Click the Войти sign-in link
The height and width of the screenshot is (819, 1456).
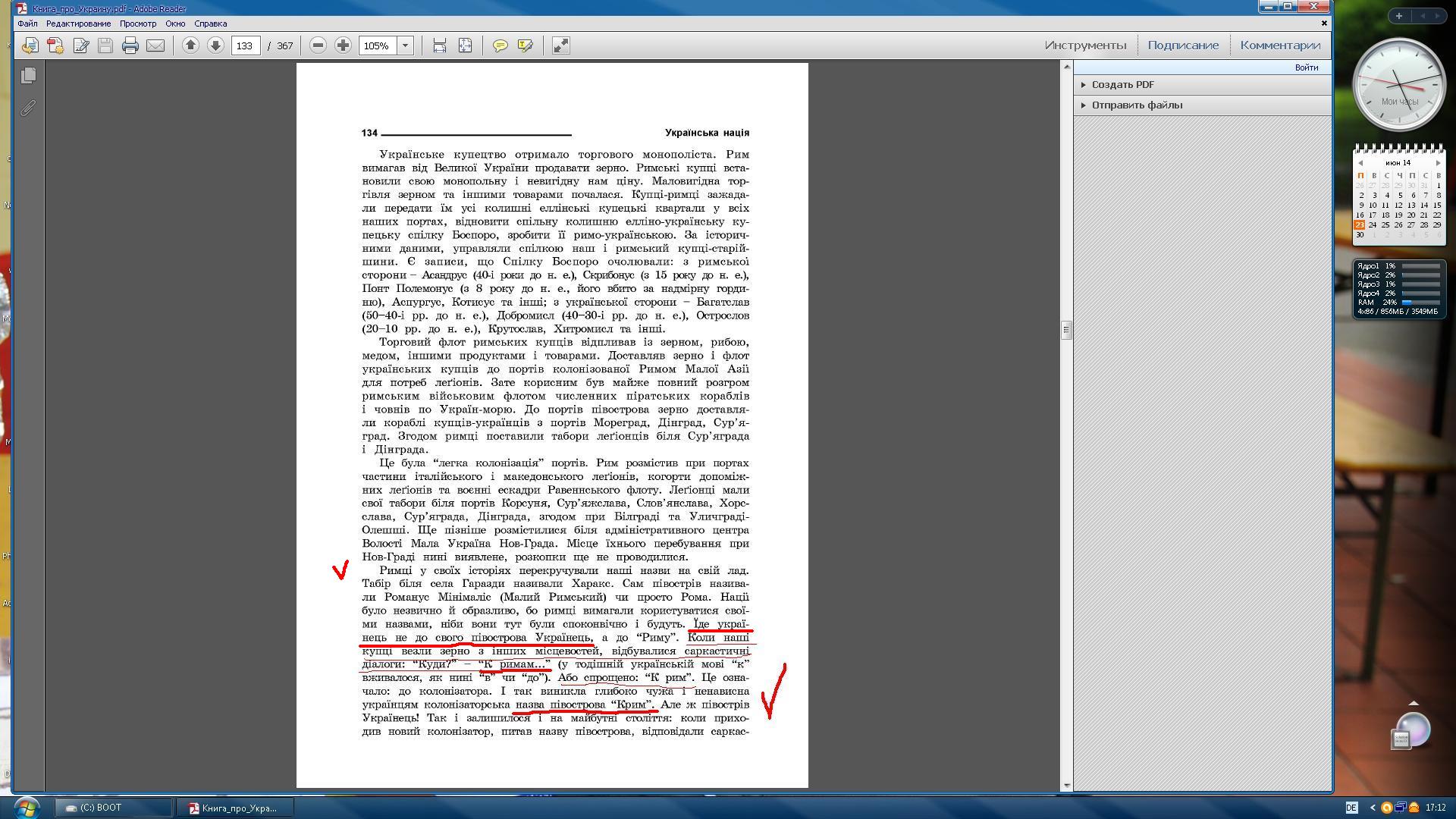pyautogui.click(x=1306, y=67)
